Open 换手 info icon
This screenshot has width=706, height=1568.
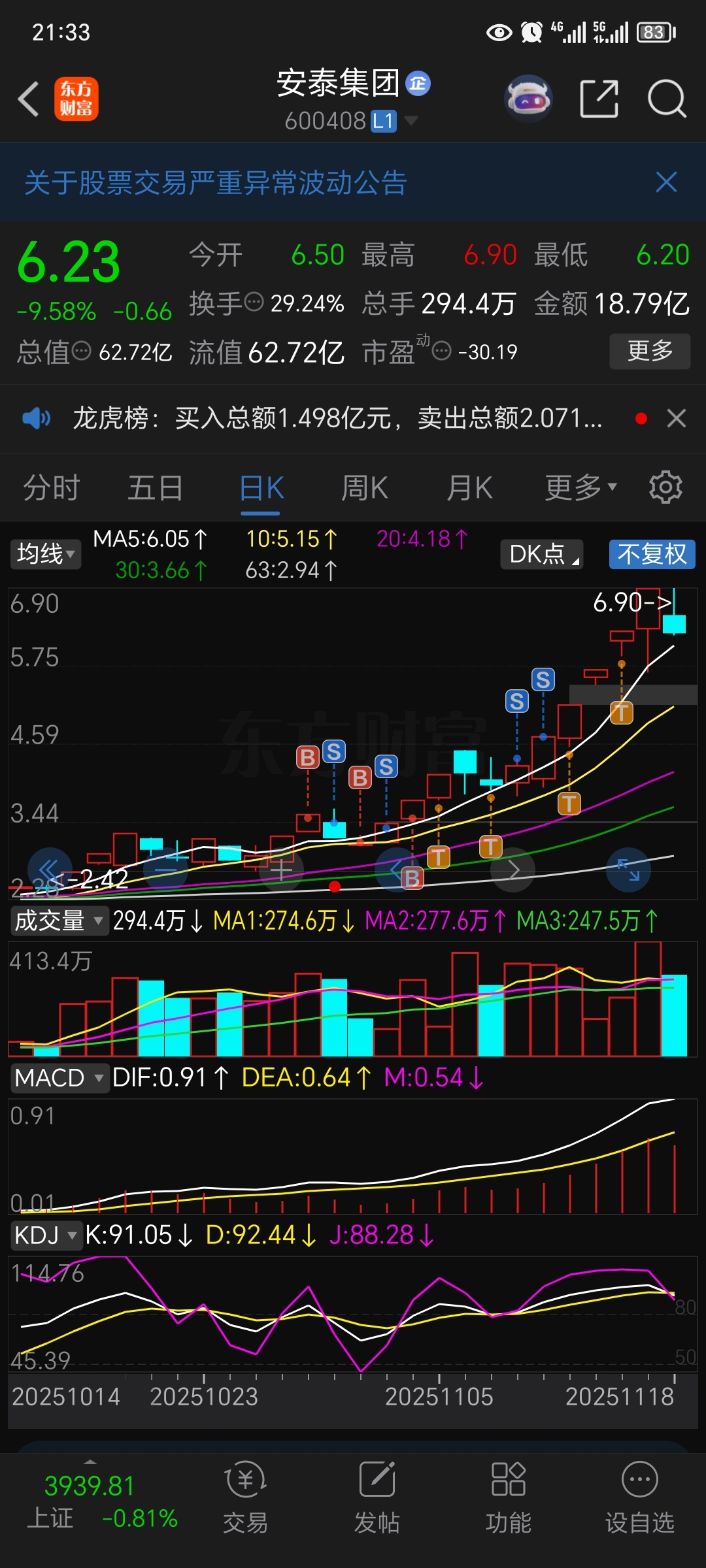click(x=254, y=302)
